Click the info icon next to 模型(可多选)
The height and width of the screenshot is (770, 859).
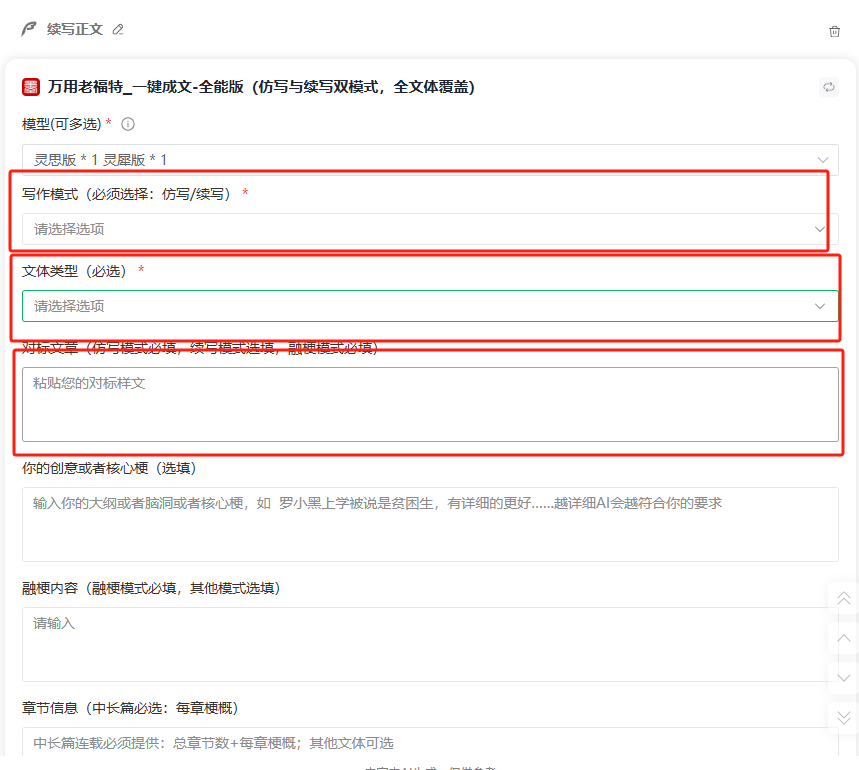[128, 124]
